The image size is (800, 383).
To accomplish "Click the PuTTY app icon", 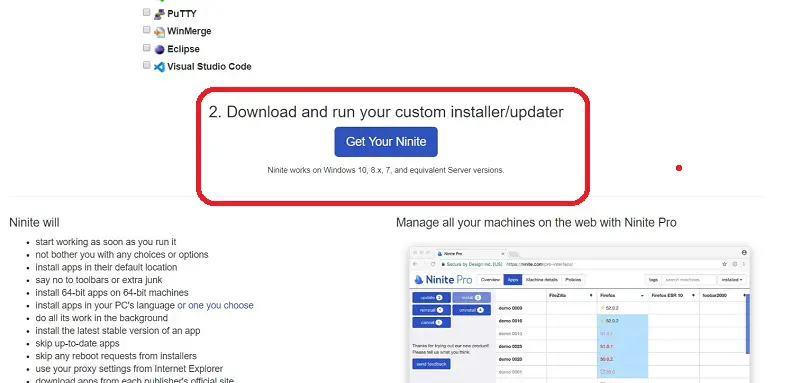I will tap(159, 14).
